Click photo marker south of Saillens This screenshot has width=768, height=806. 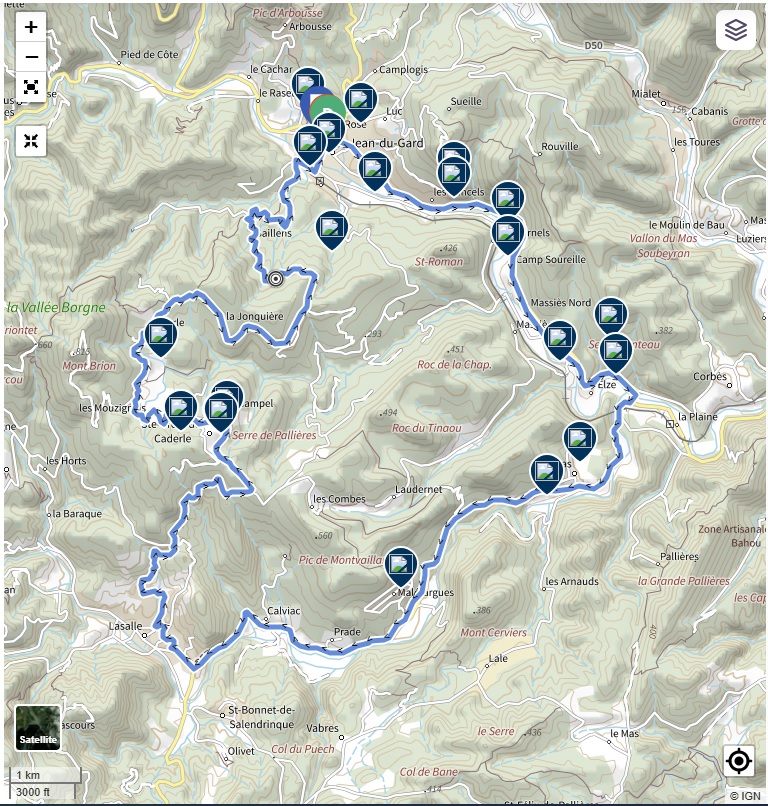pos(332,229)
